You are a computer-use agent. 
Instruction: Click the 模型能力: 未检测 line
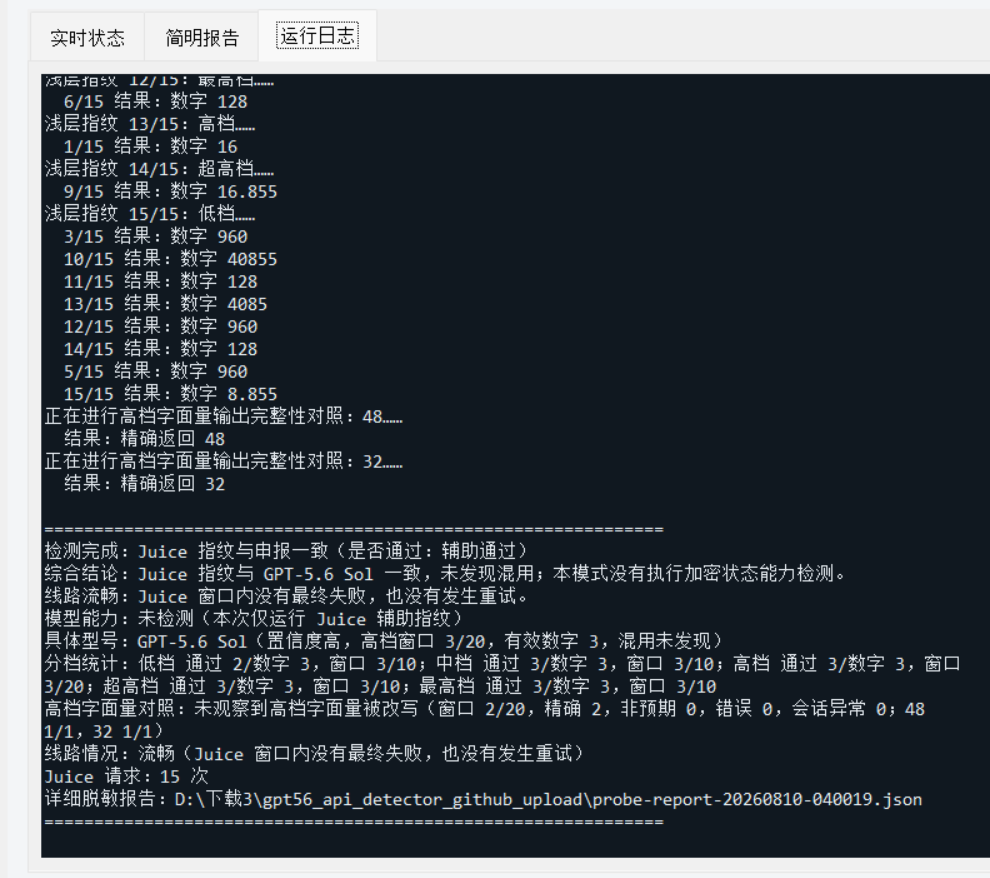tap(255, 619)
